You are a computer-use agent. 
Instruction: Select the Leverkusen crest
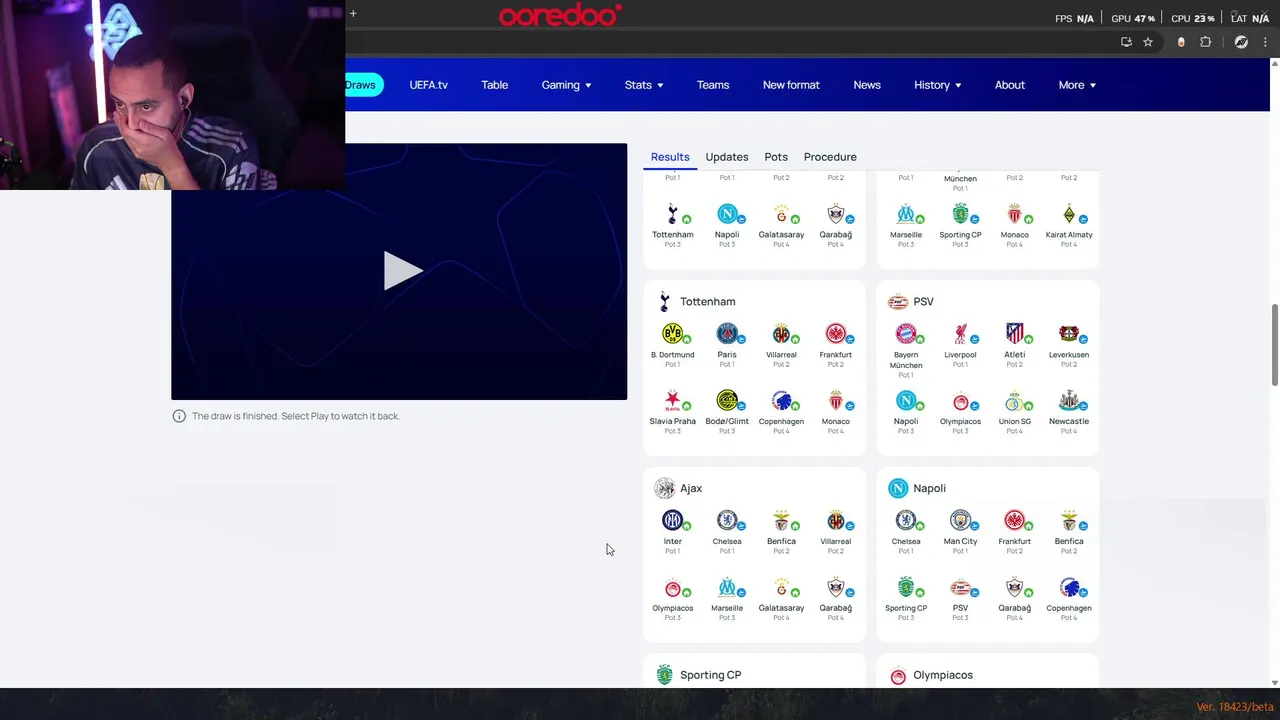click(x=1069, y=333)
